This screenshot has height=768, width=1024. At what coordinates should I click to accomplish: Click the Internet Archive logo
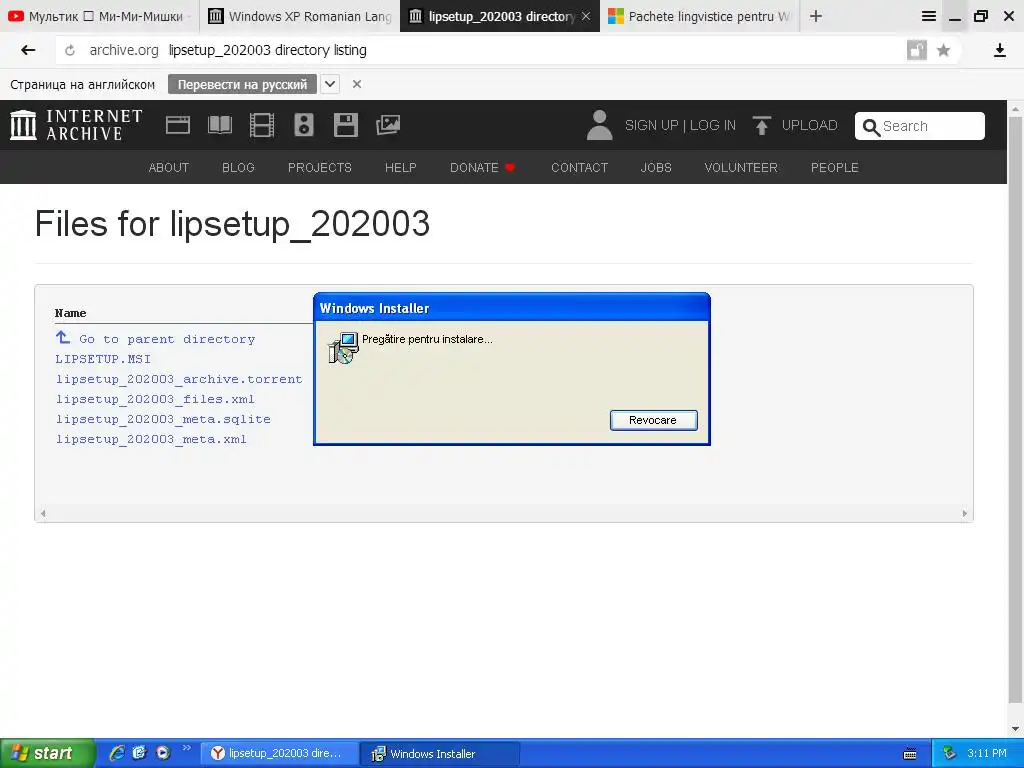76,125
